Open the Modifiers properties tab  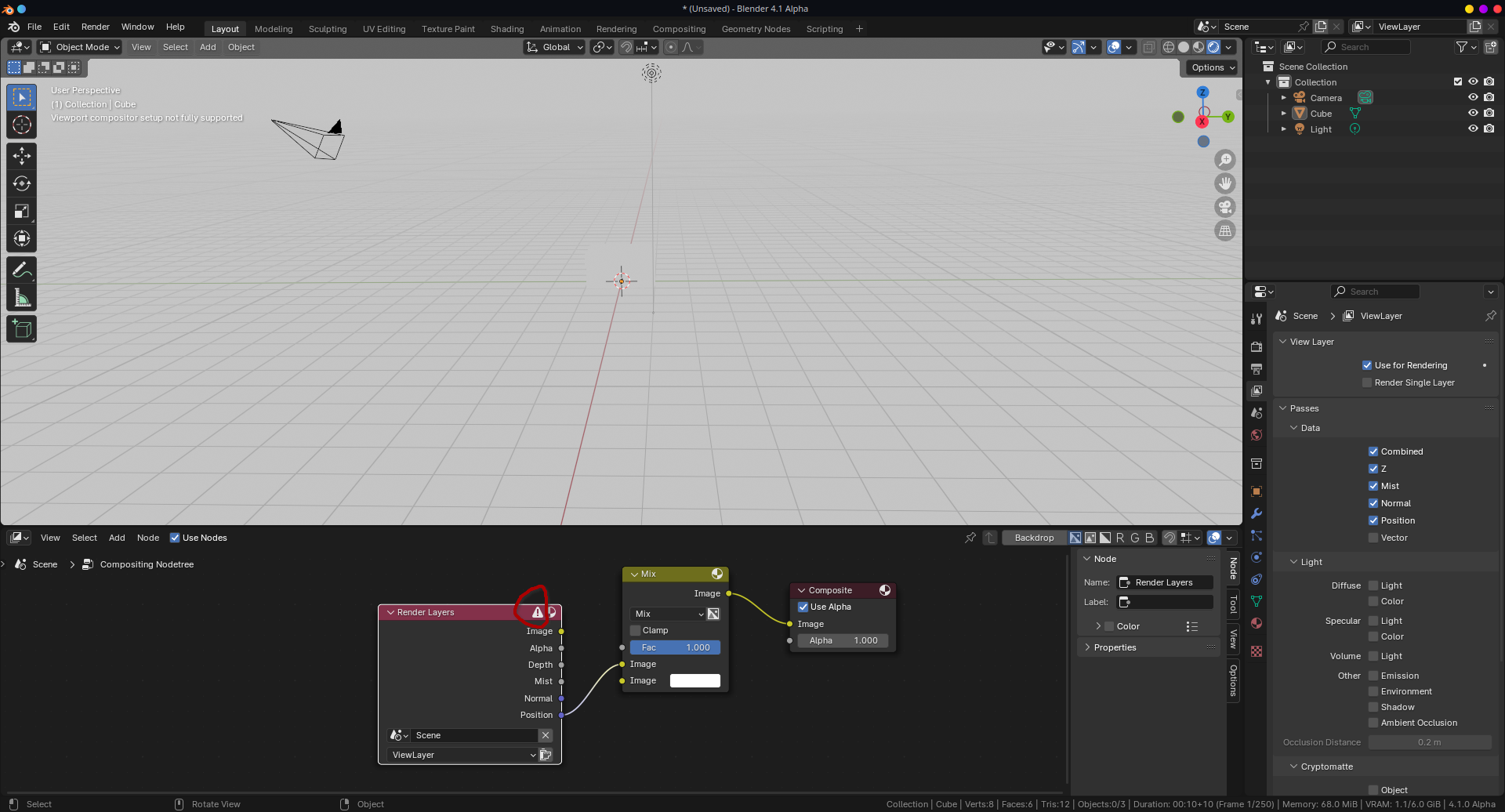pos(1257,513)
